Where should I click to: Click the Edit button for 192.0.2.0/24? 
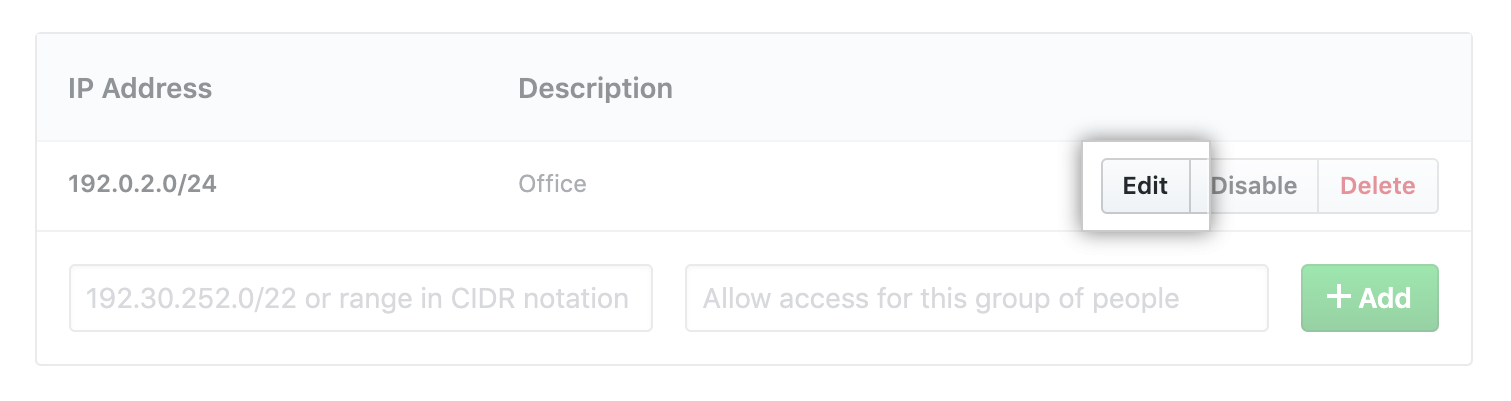[1145, 186]
